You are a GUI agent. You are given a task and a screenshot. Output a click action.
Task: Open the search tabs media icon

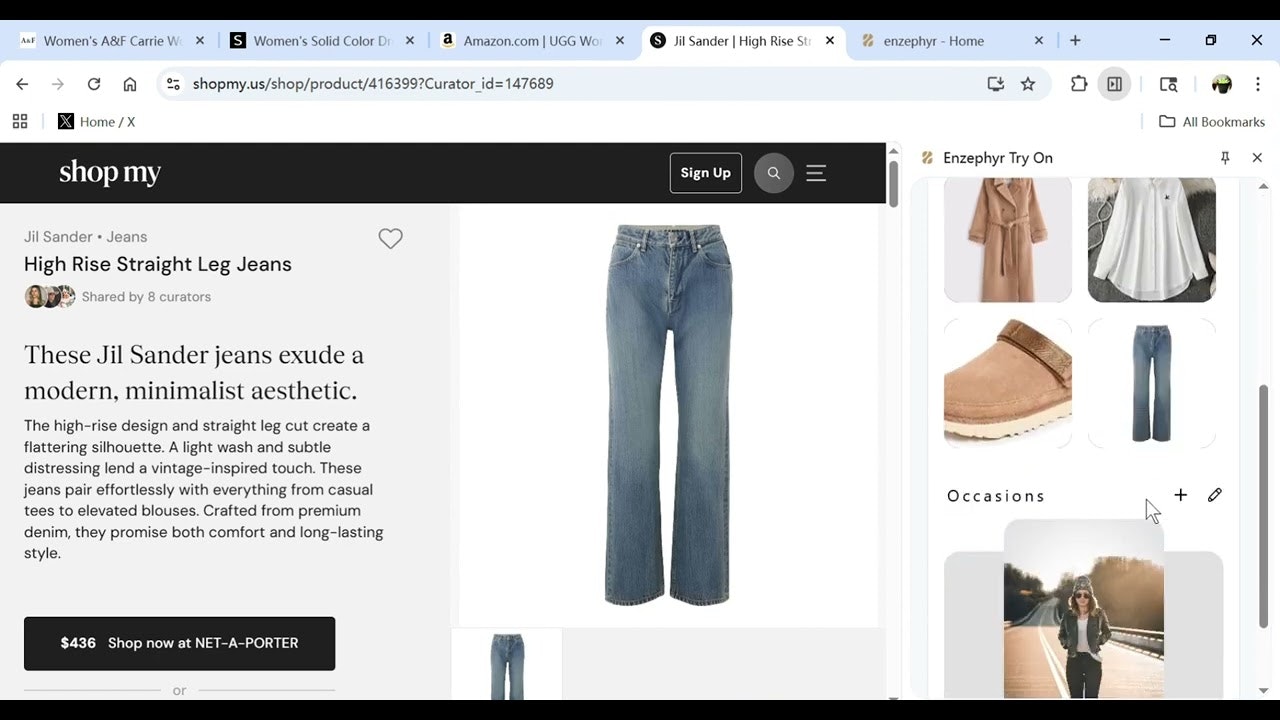(x=1168, y=84)
